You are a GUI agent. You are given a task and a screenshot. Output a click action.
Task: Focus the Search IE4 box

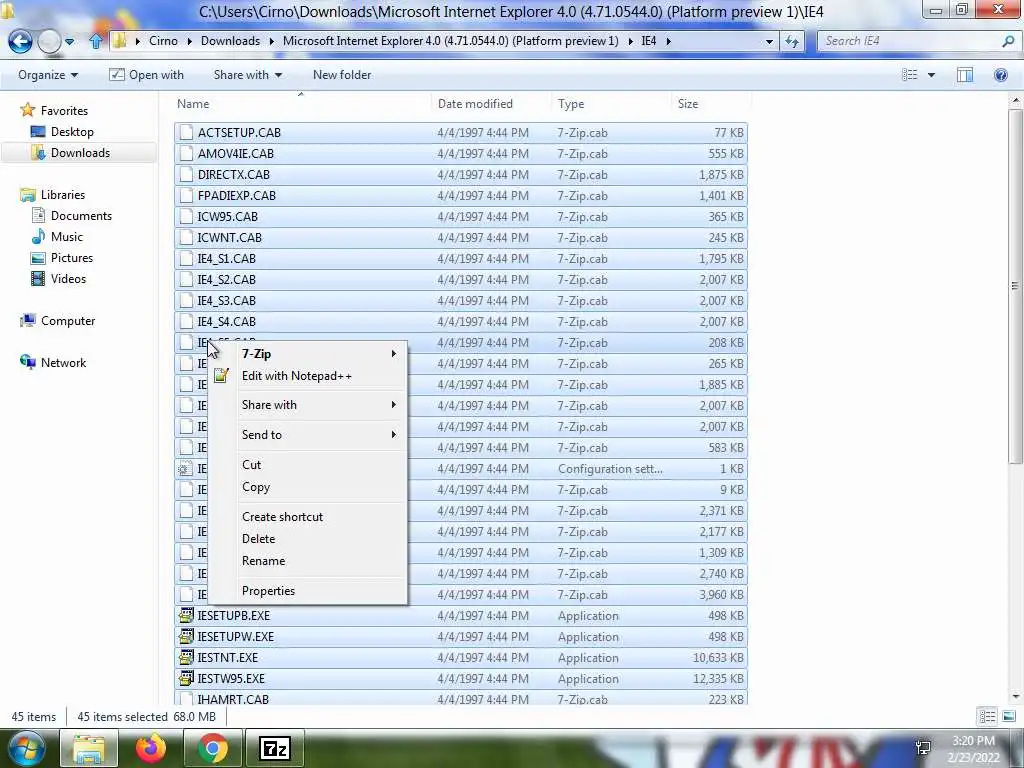(911, 41)
